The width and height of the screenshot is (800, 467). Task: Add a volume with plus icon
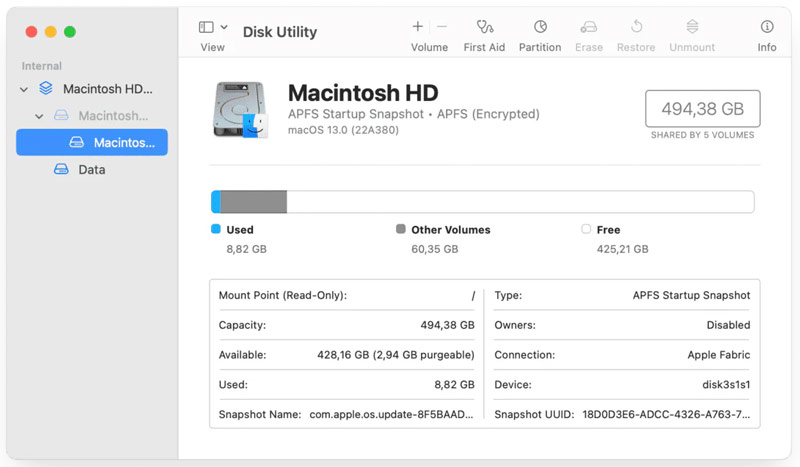tap(417, 27)
